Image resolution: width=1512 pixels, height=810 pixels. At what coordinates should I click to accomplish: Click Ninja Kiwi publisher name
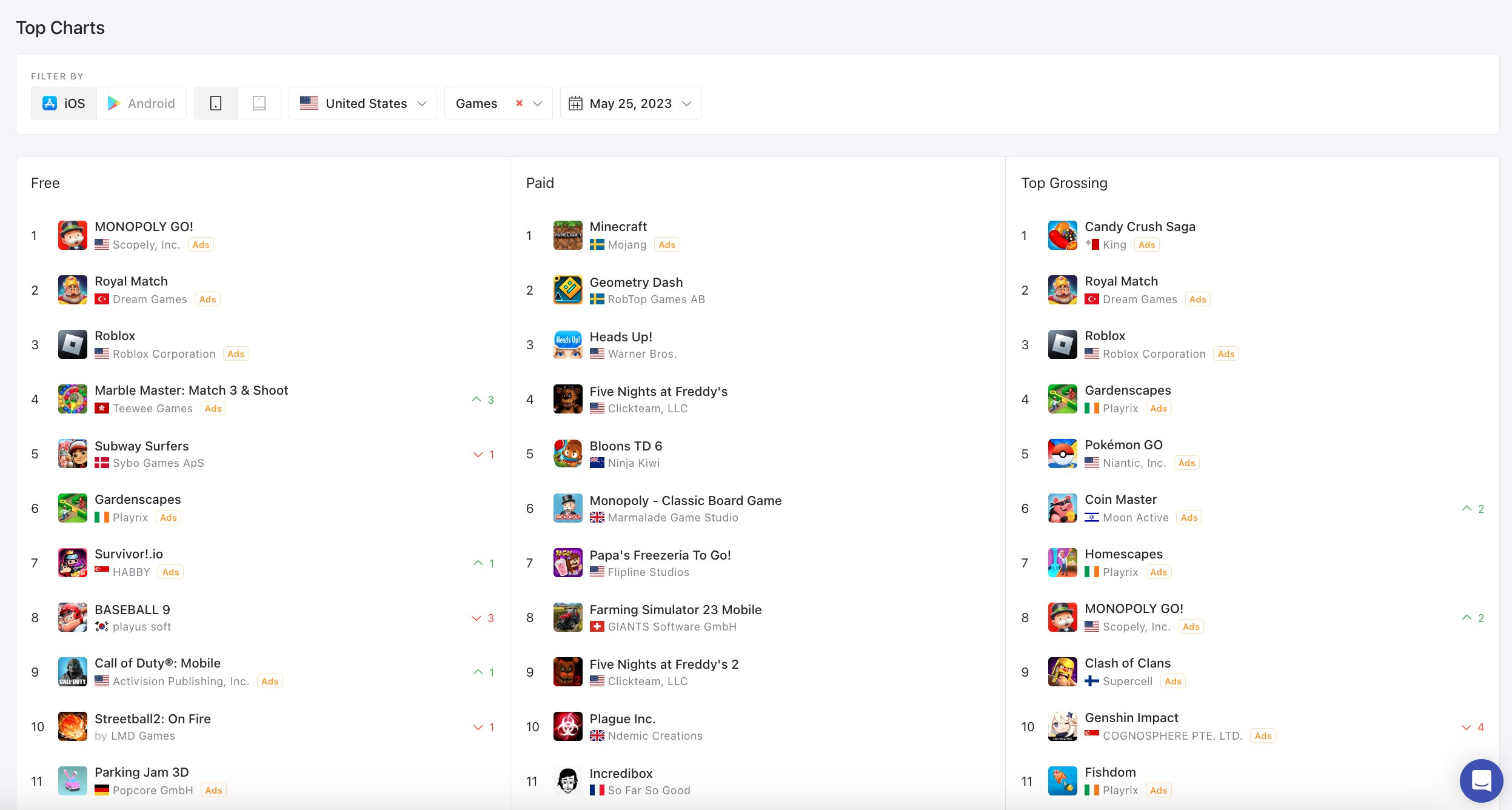click(x=634, y=463)
